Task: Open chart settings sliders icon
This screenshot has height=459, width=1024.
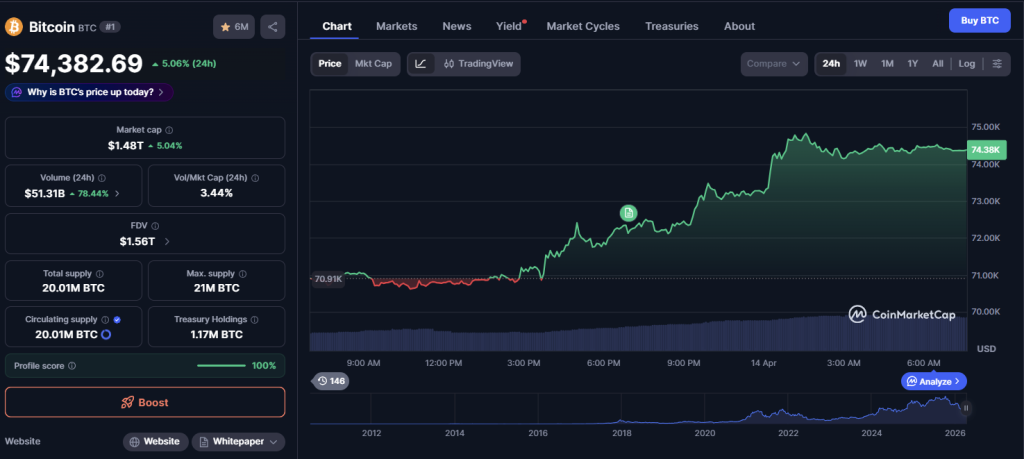Action: click(x=997, y=64)
